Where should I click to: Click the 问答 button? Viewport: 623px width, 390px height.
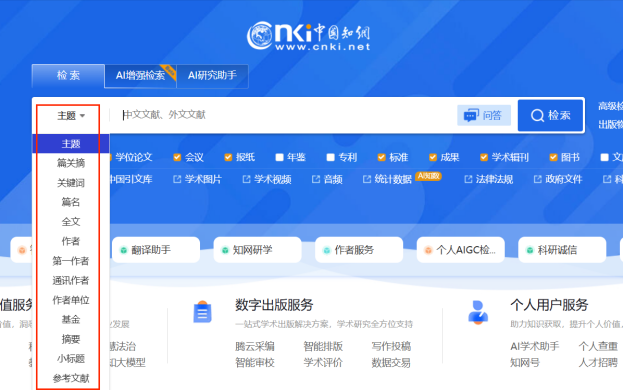[484, 115]
